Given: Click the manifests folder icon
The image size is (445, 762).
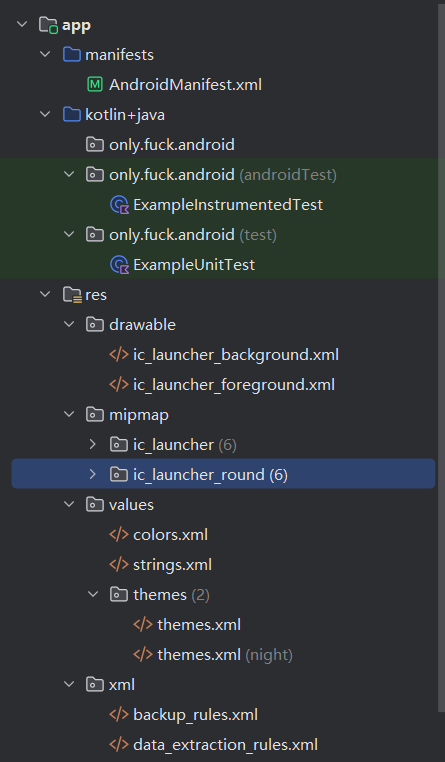Looking at the screenshot, I should [x=72, y=54].
